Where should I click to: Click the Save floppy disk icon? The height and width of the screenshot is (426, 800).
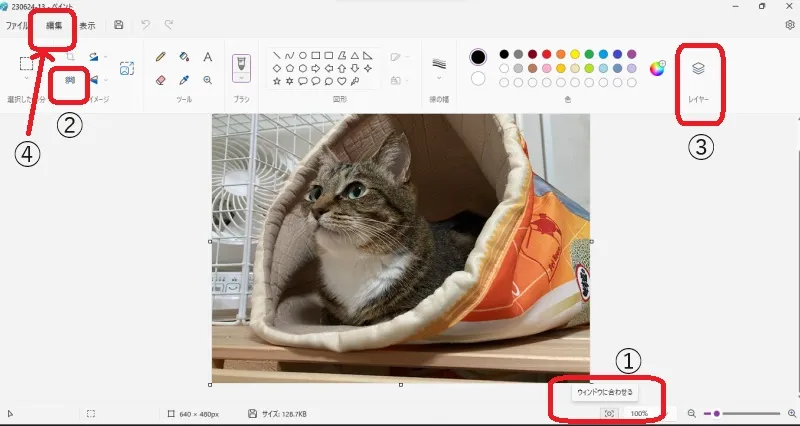119,24
